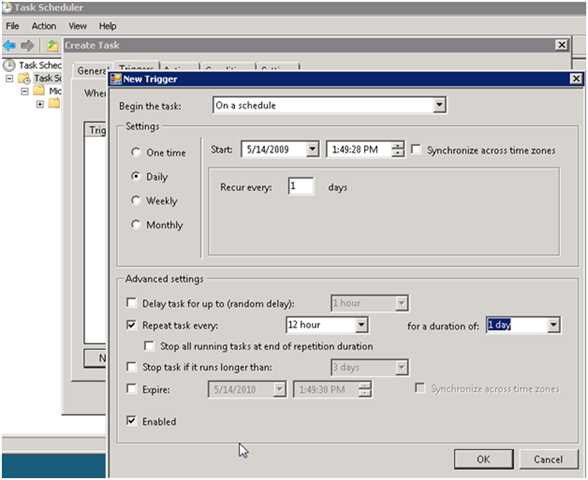Uncheck the Enabled checkbox
The height and width of the screenshot is (480, 588).
pos(132,420)
